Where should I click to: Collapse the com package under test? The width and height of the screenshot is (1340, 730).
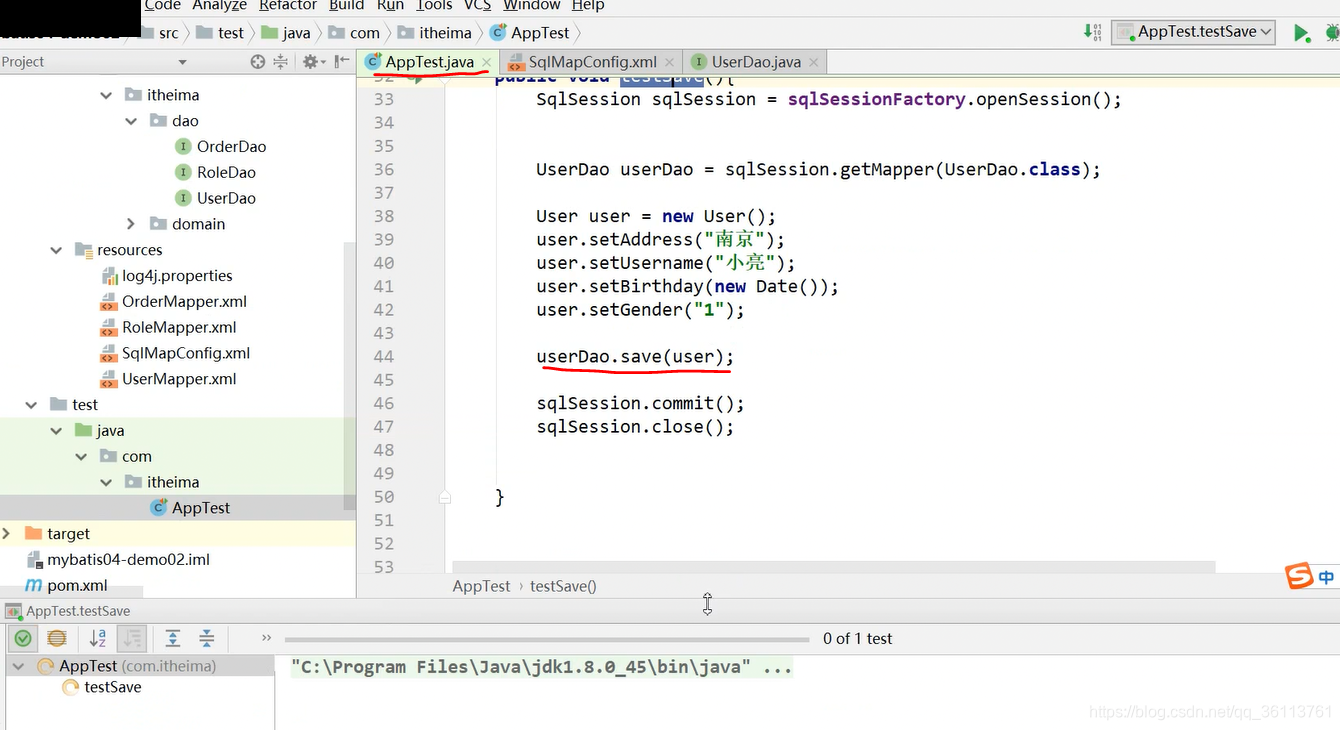pyautogui.click(x=81, y=457)
